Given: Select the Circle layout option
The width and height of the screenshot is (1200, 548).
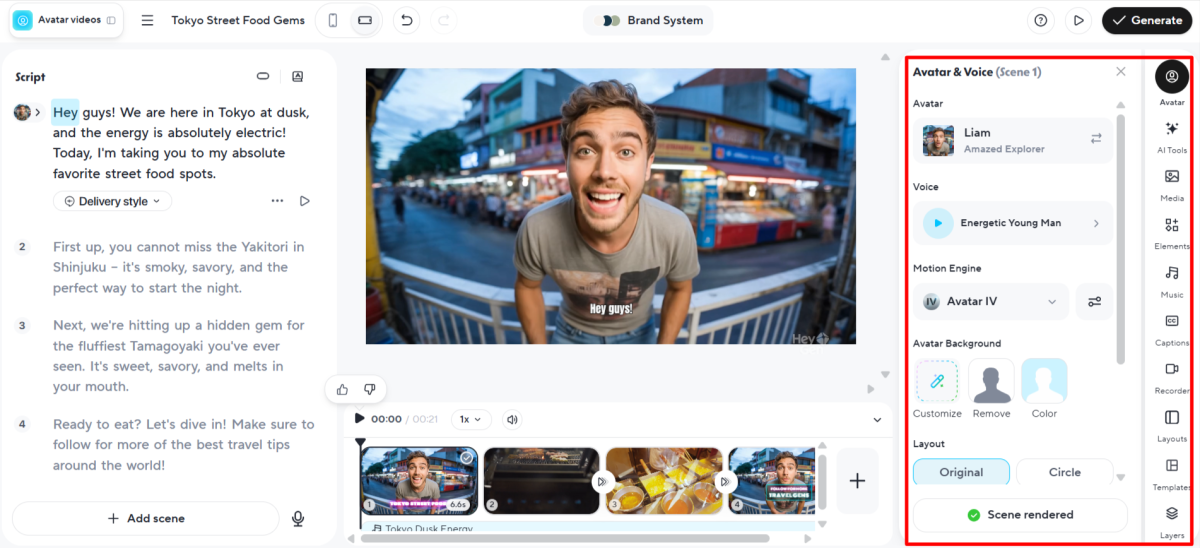Looking at the screenshot, I should 1065,472.
